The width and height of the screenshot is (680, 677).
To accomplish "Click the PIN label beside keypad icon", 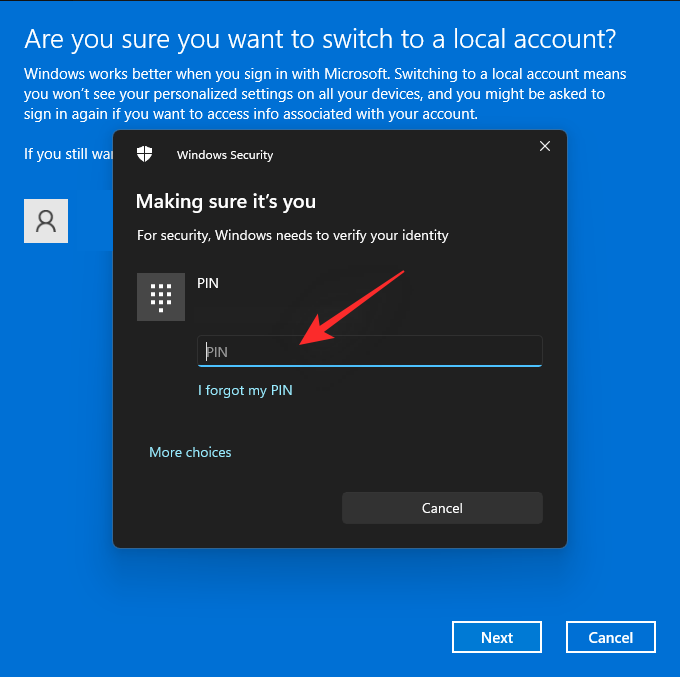I will (x=208, y=283).
